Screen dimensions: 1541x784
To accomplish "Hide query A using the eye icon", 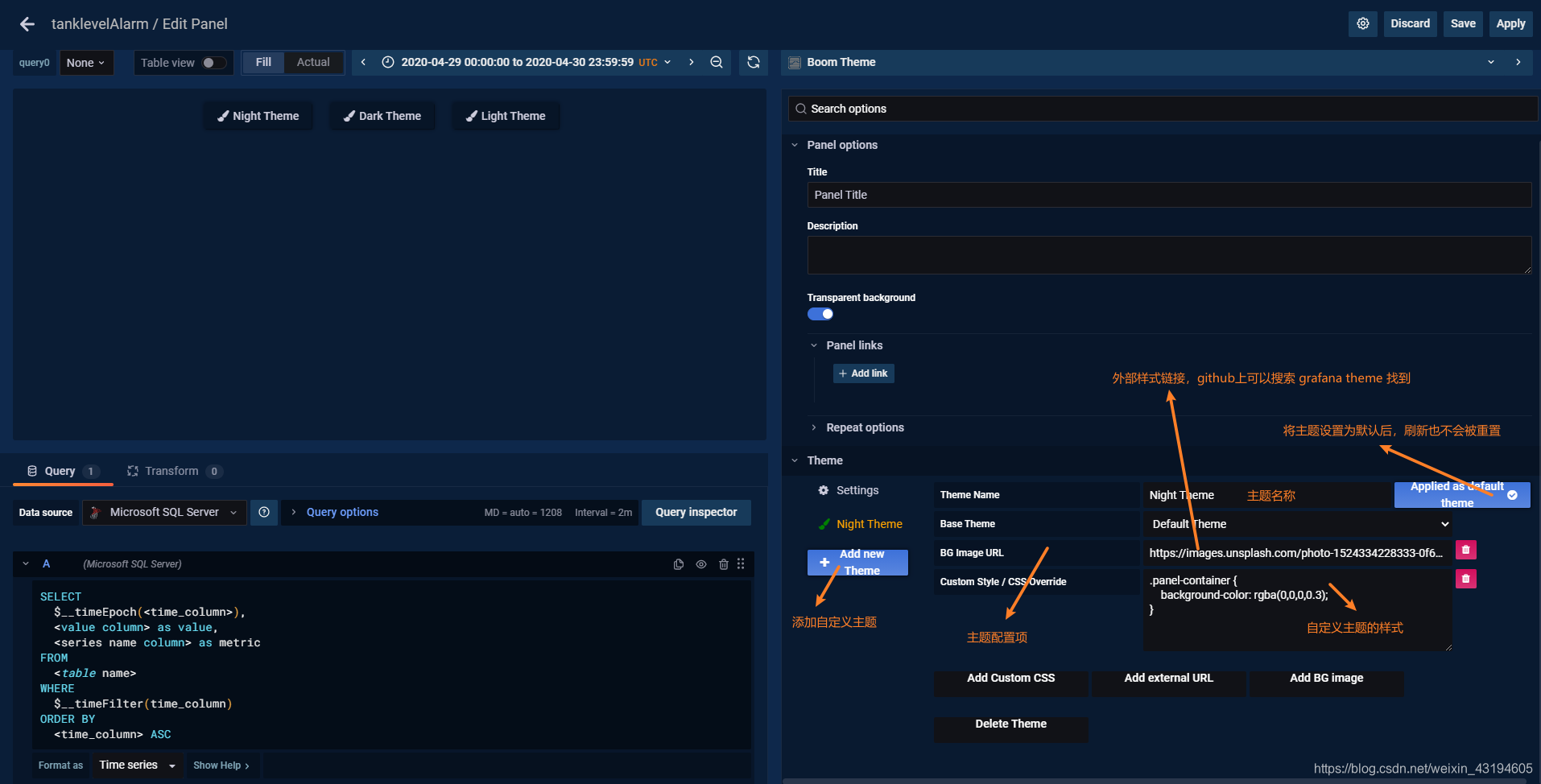I will tap(700, 563).
